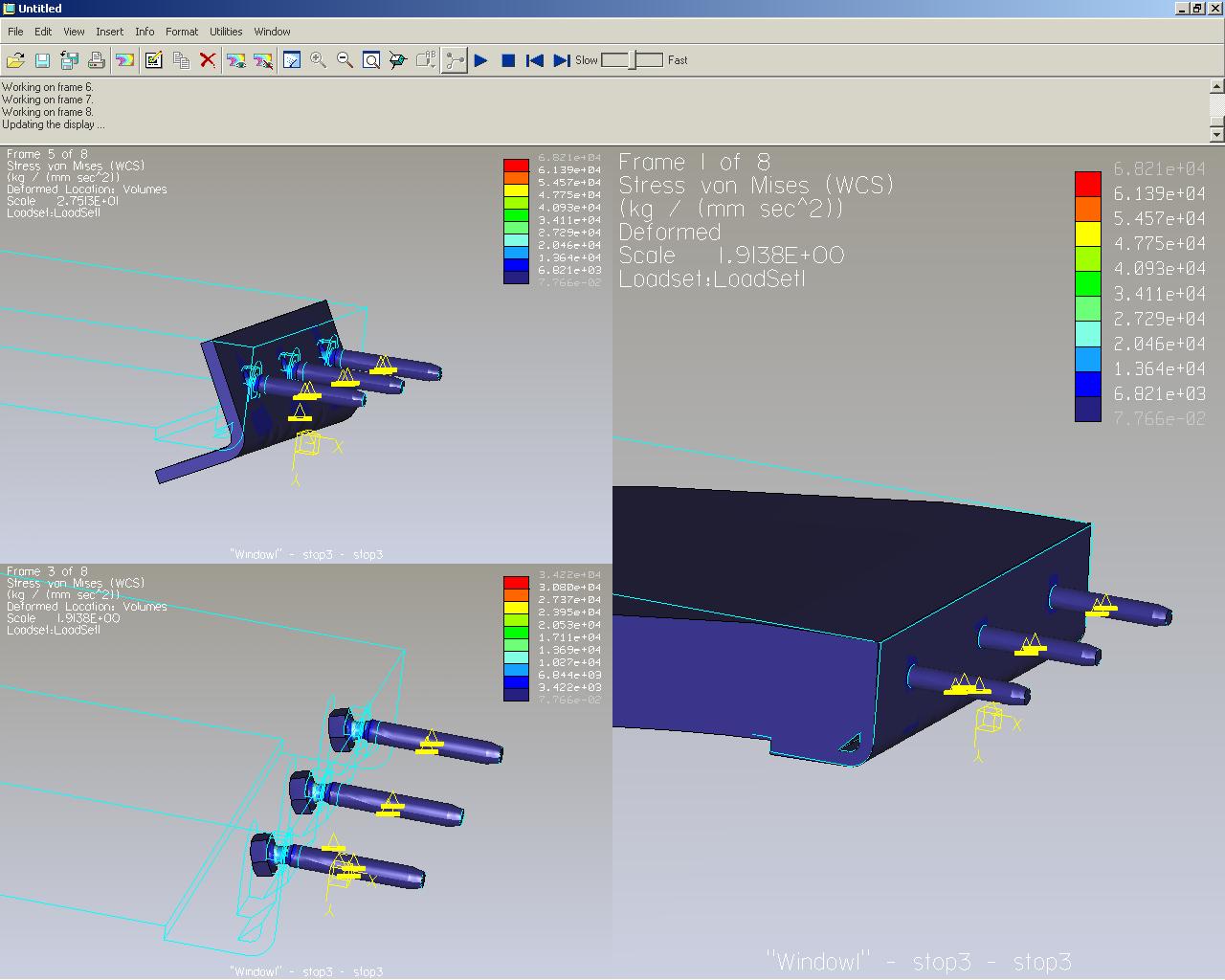The width and height of the screenshot is (1225, 980).
Task: Open the View menu
Action: pos(74,32)
